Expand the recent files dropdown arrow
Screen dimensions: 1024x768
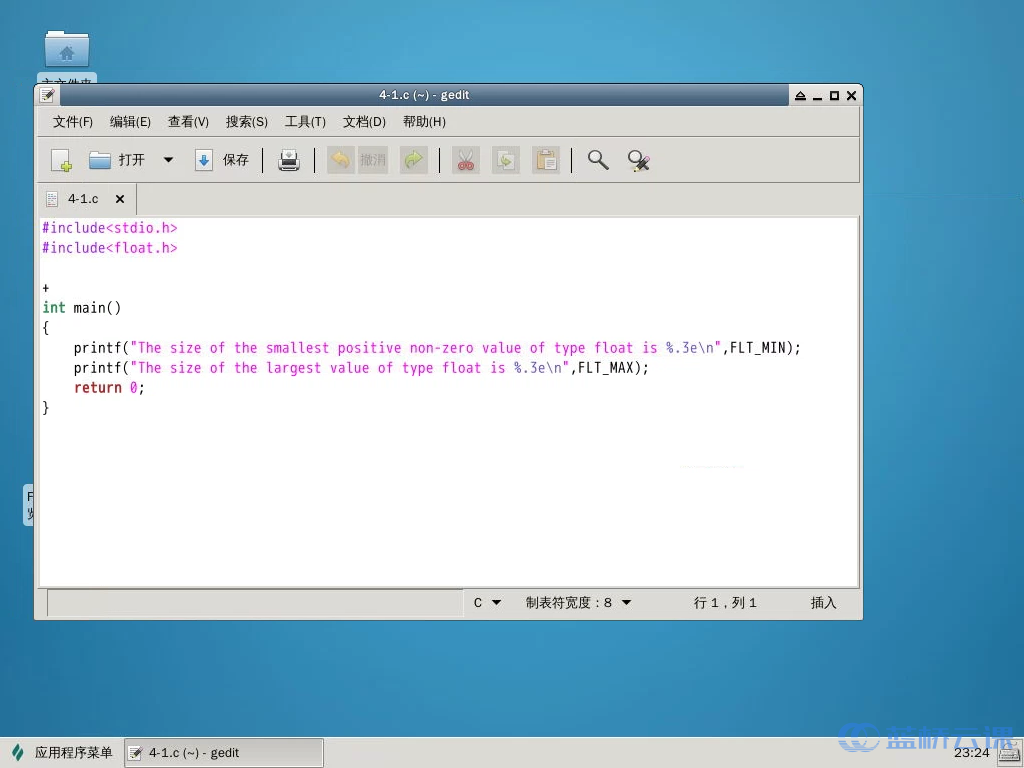168,160
